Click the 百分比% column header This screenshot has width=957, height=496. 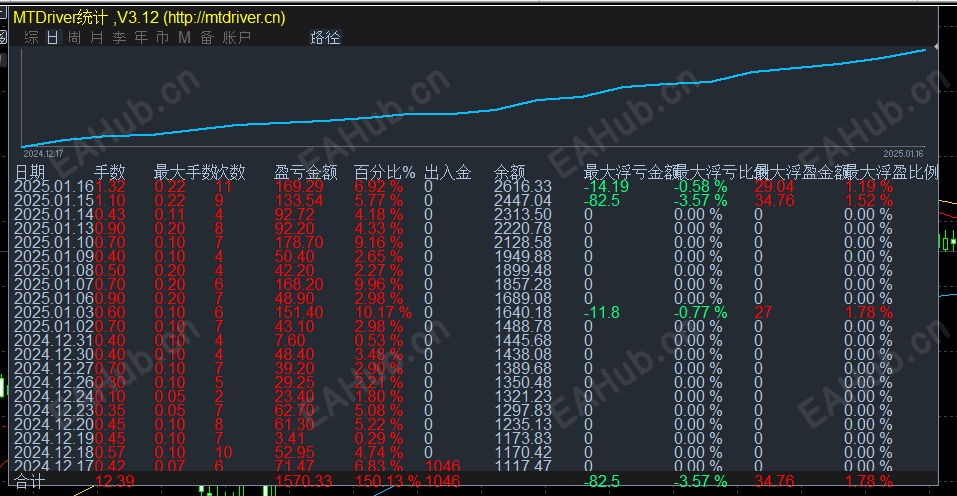tap(385, 173)
